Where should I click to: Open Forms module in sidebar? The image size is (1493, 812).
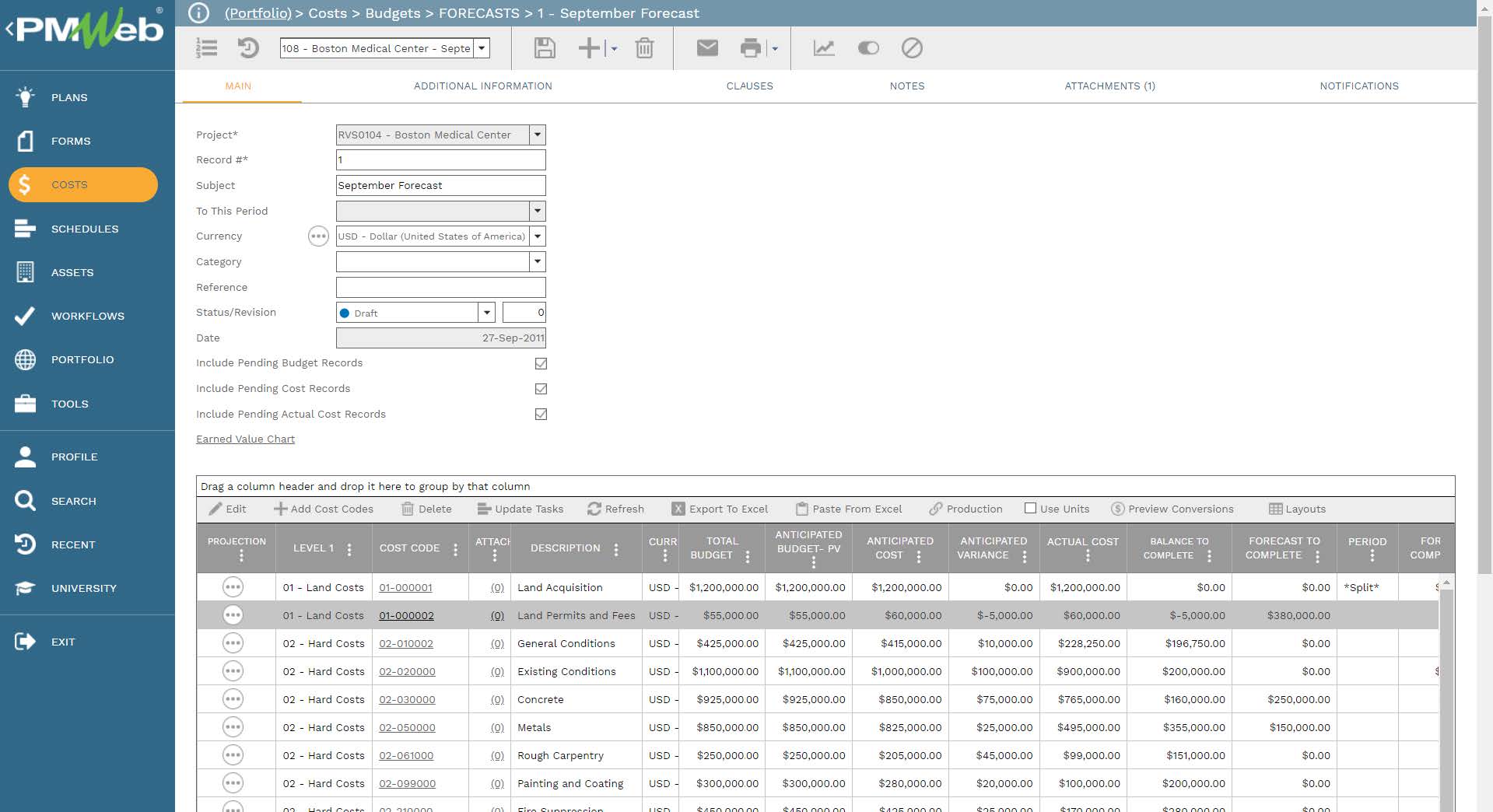(x=71, y=141)
